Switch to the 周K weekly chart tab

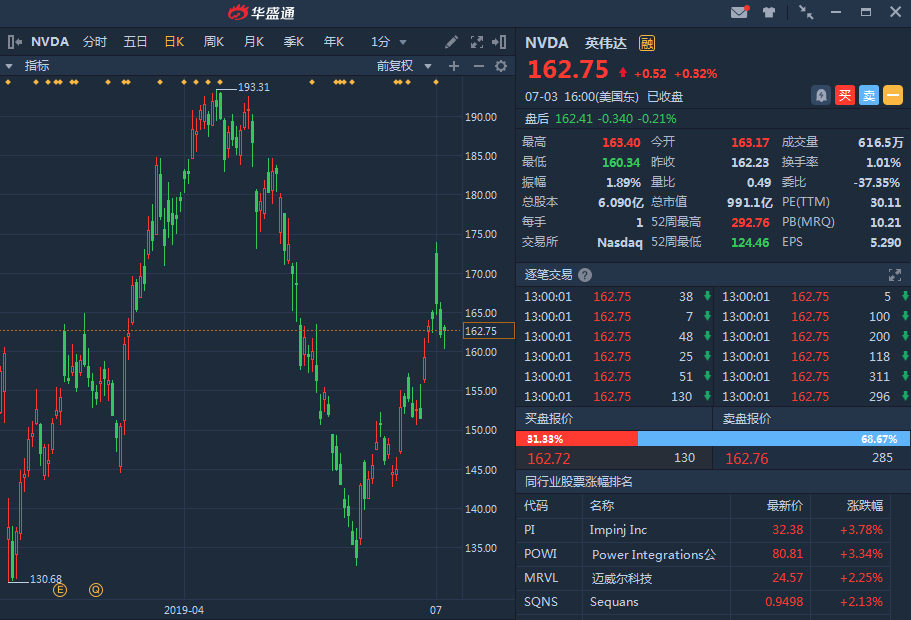coord(213,42)
